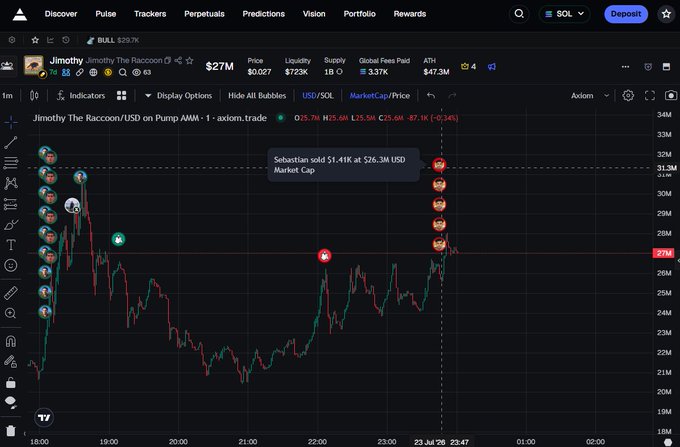Click the blue community icon under Jimothy
The height and width of the screenshot is (447, 680).
(x=66, y=72)
